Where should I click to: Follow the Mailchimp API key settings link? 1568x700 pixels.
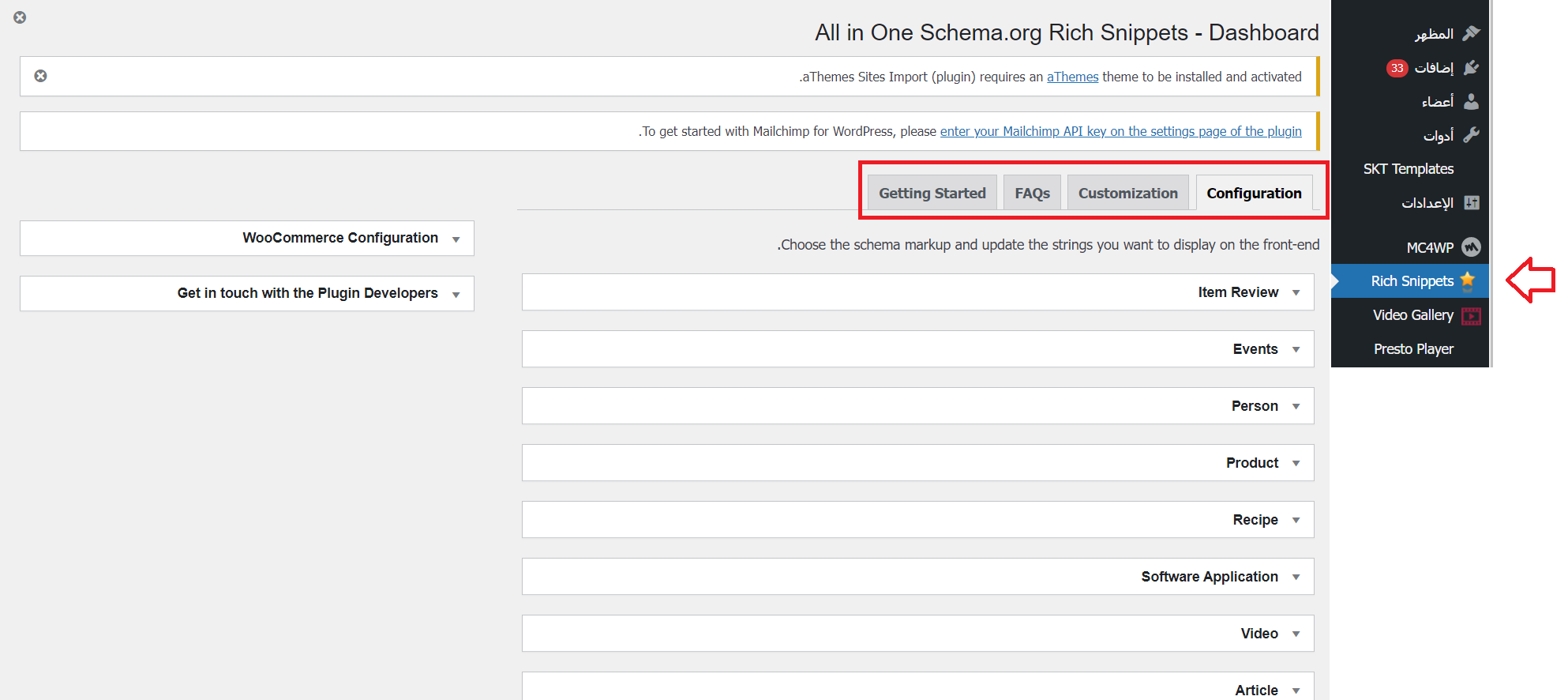coord(1120,131)
